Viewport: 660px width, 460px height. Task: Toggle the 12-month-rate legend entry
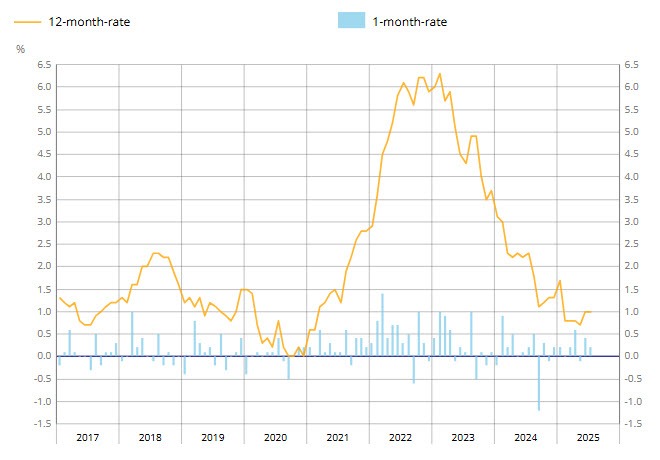[x=72, y=22]
